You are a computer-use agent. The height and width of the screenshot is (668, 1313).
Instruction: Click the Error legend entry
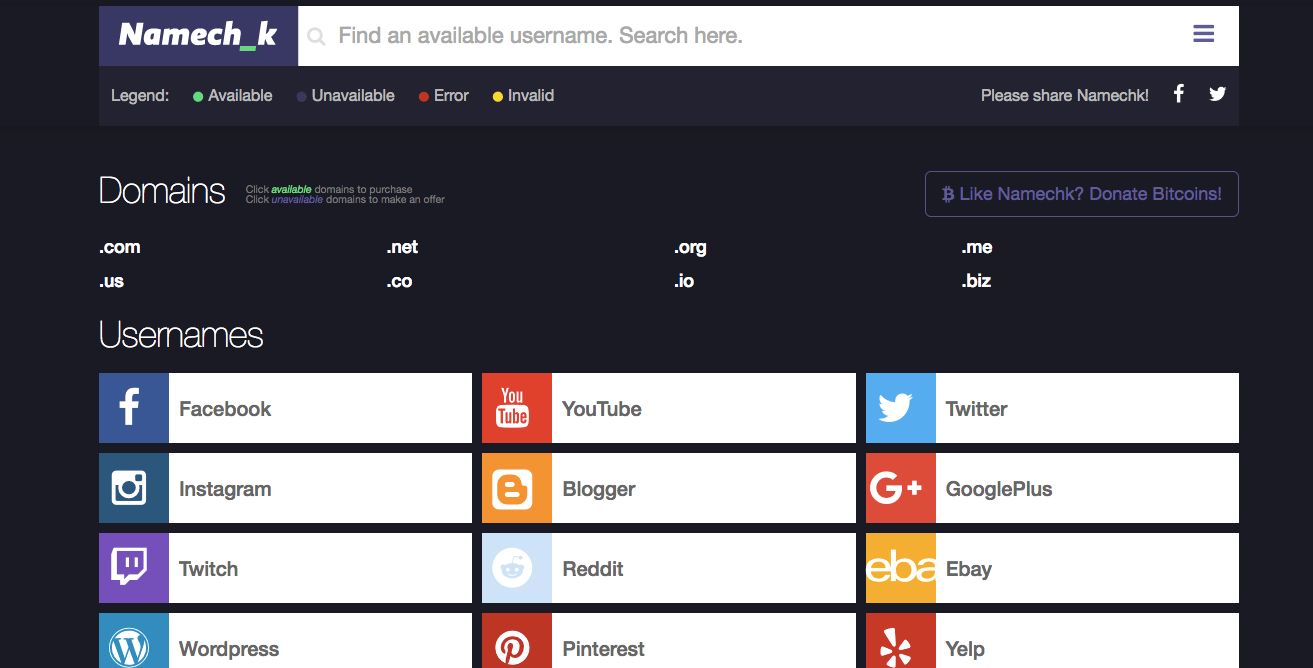coord(443,96)
